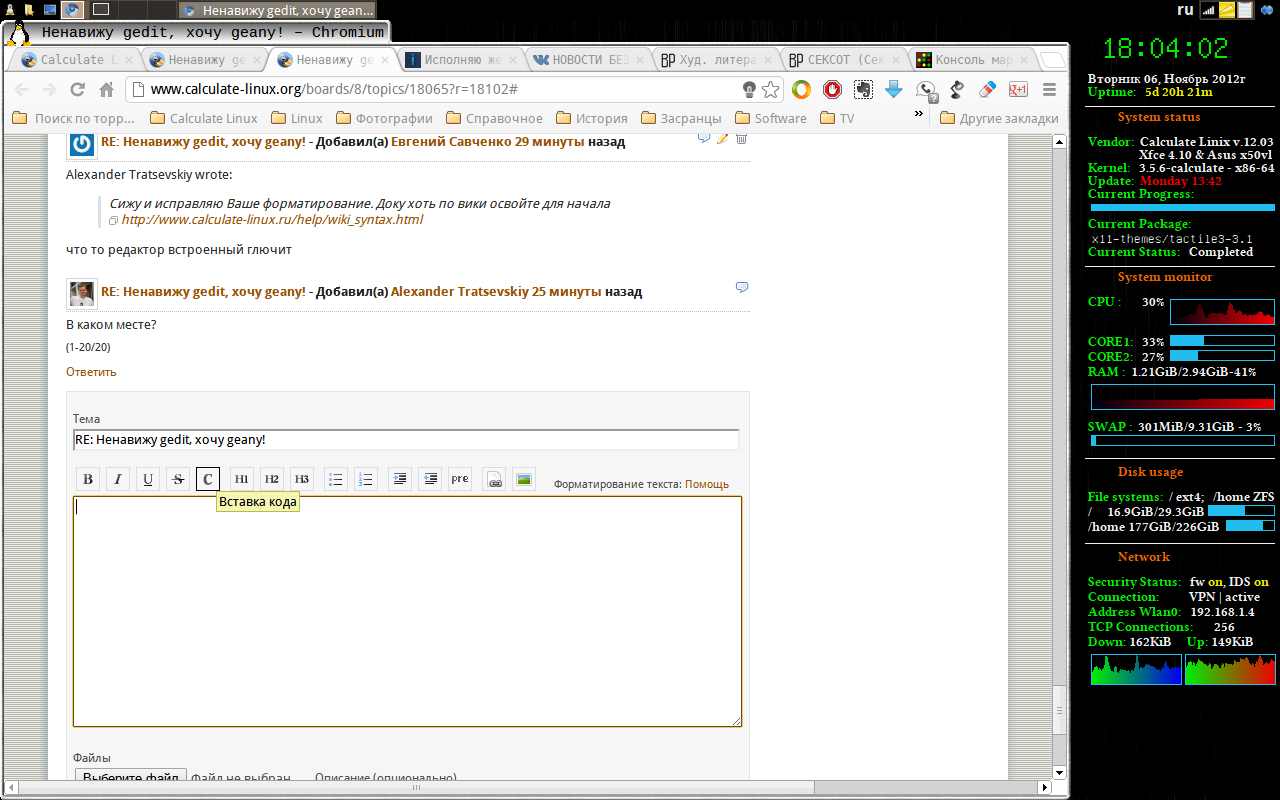
Task: Insert an H1 heading
Action: click(x=242, y=479)
